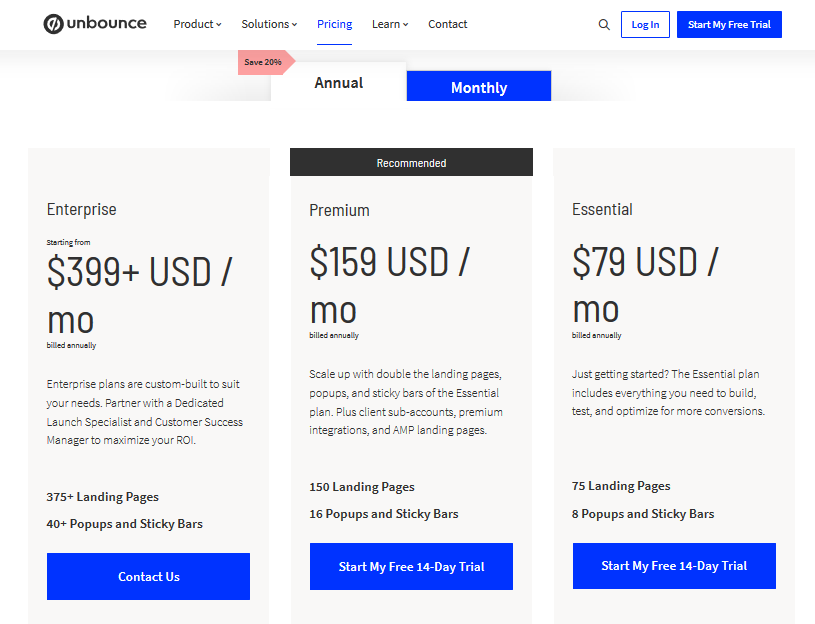
Task: Switch billing to Monthly
Action: point(479,87)
